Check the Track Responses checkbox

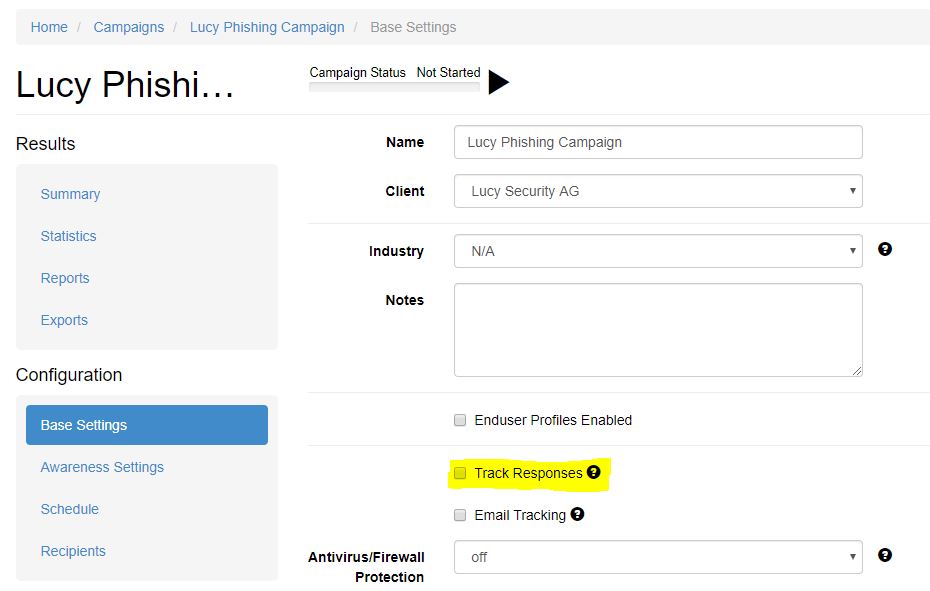(x=460, y=473)
